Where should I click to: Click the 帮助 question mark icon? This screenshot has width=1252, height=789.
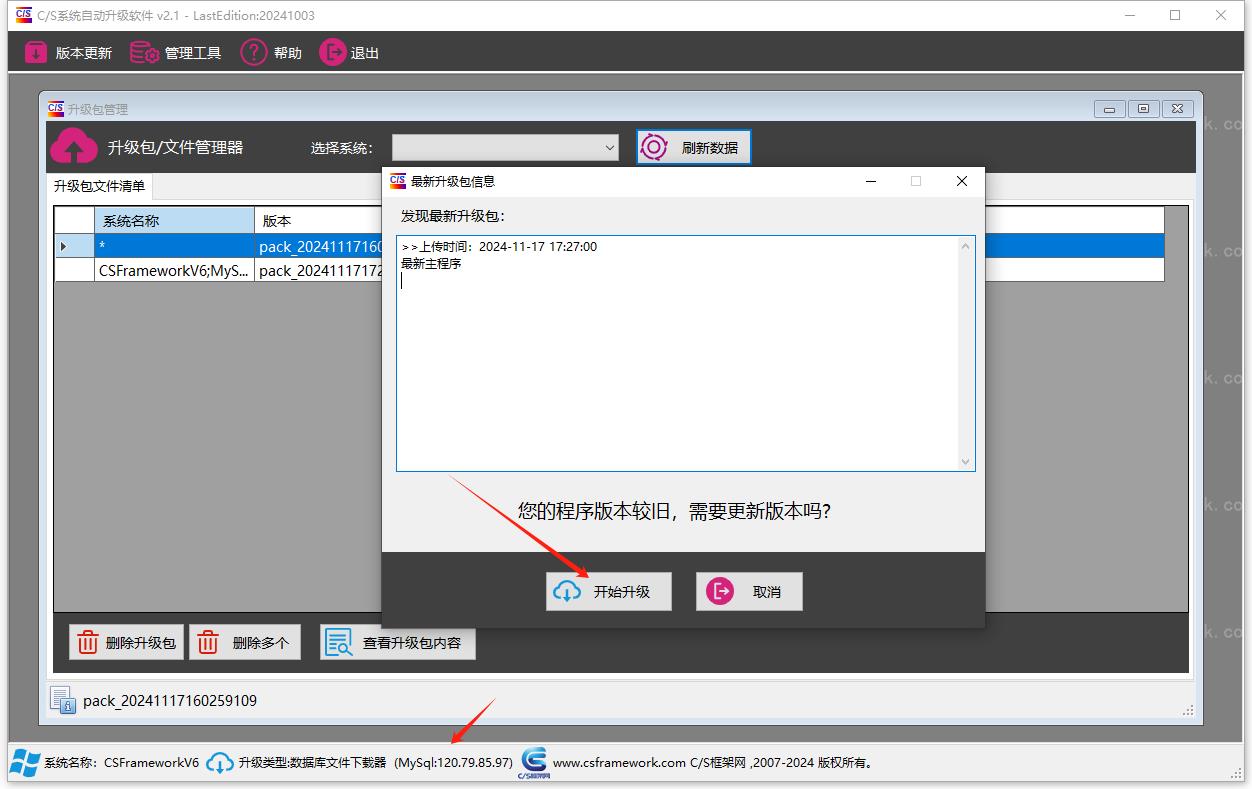coord(254,53)
